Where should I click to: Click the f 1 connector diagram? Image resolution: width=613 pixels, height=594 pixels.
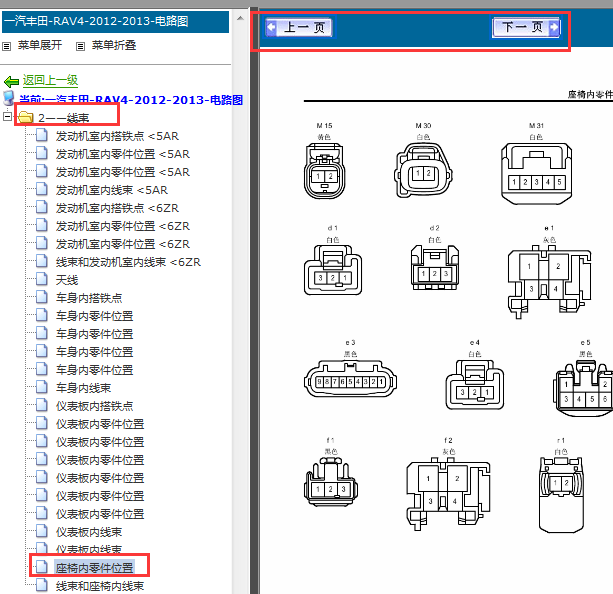tap(331, 482)
